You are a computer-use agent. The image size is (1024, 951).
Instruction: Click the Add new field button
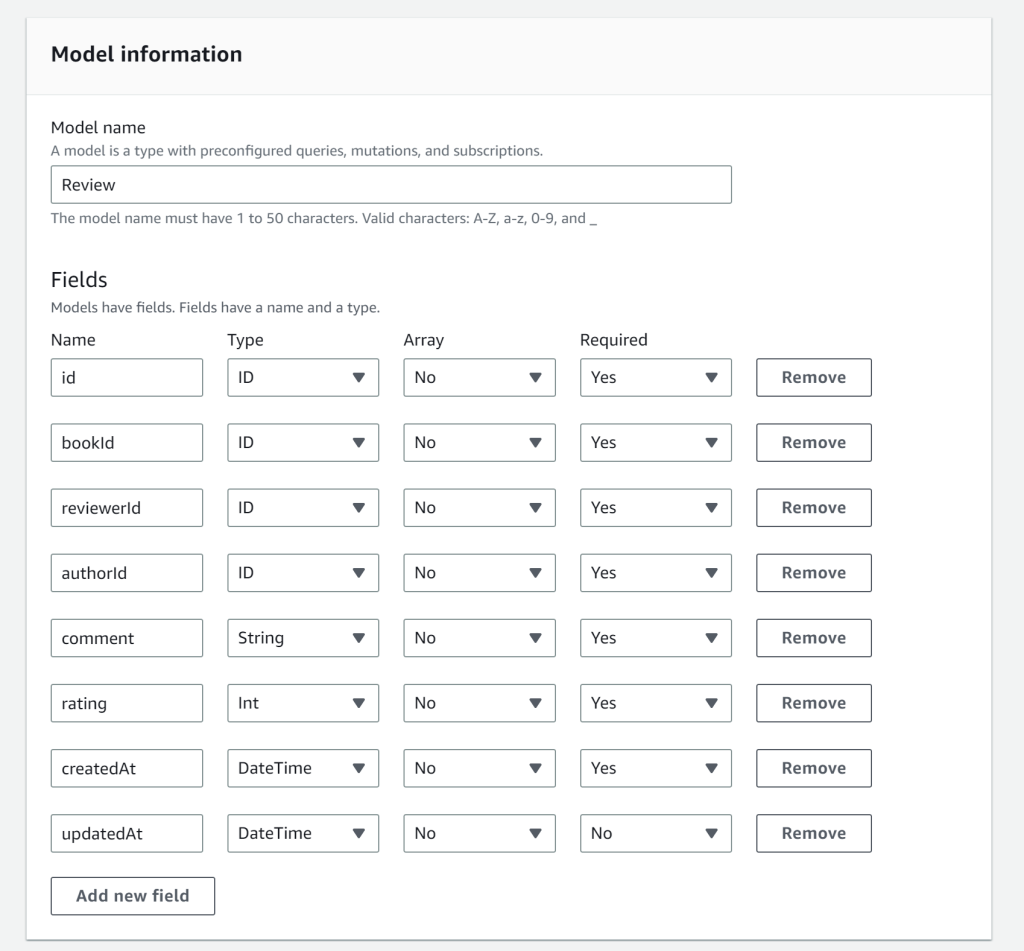click(132, 896)
